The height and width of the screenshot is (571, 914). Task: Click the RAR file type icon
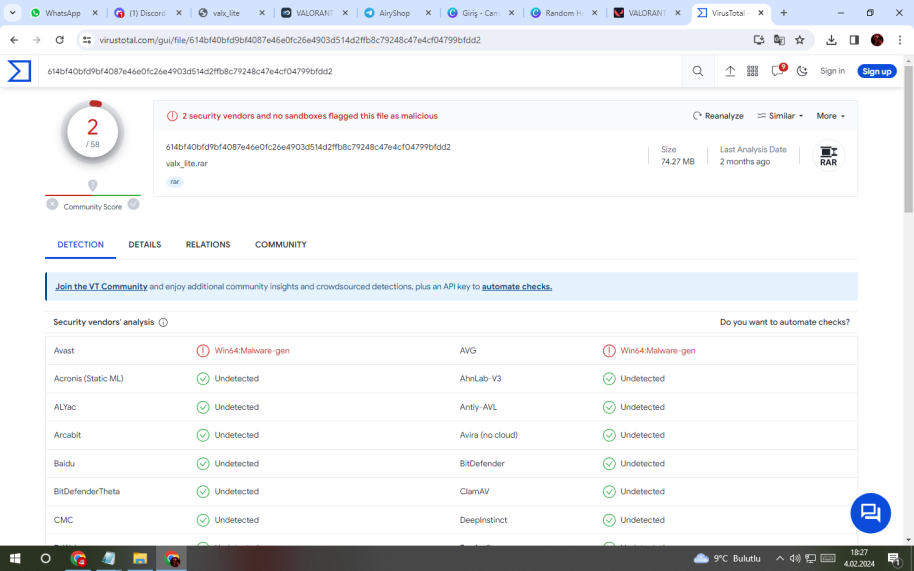[x=828, y=156]
